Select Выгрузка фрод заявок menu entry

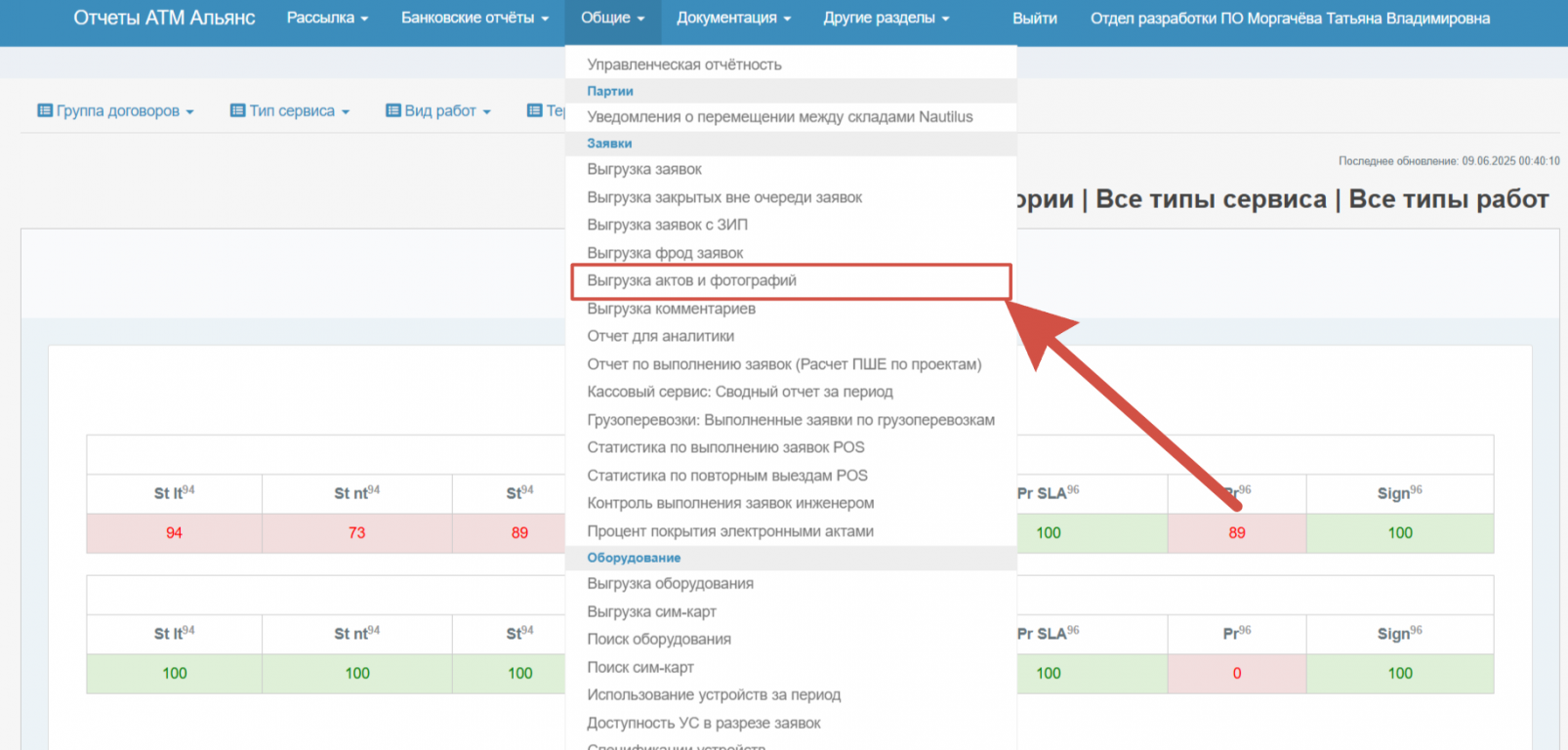pyautogui.click(x=665, y=253)
